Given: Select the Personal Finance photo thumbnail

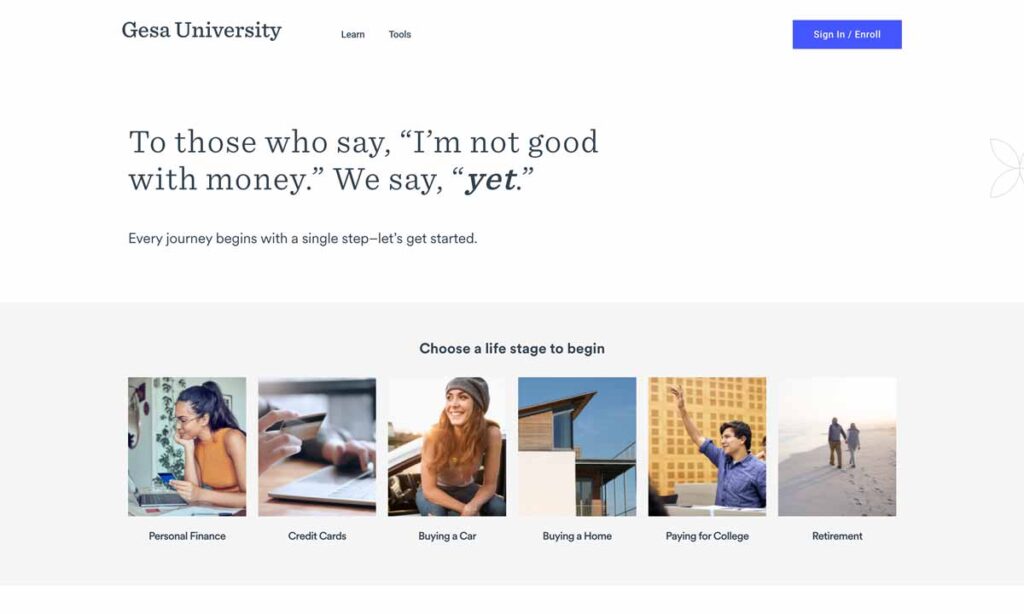Looking at the screenshot, I should coord(187,446).
